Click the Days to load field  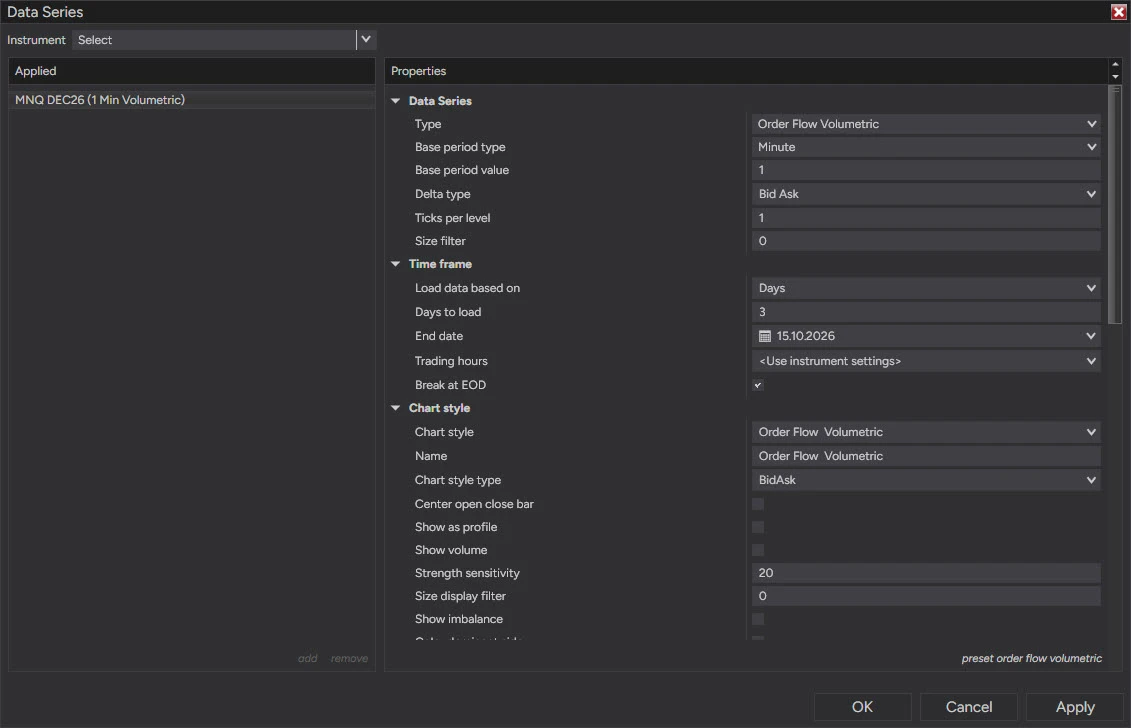(x=926, y=312)
